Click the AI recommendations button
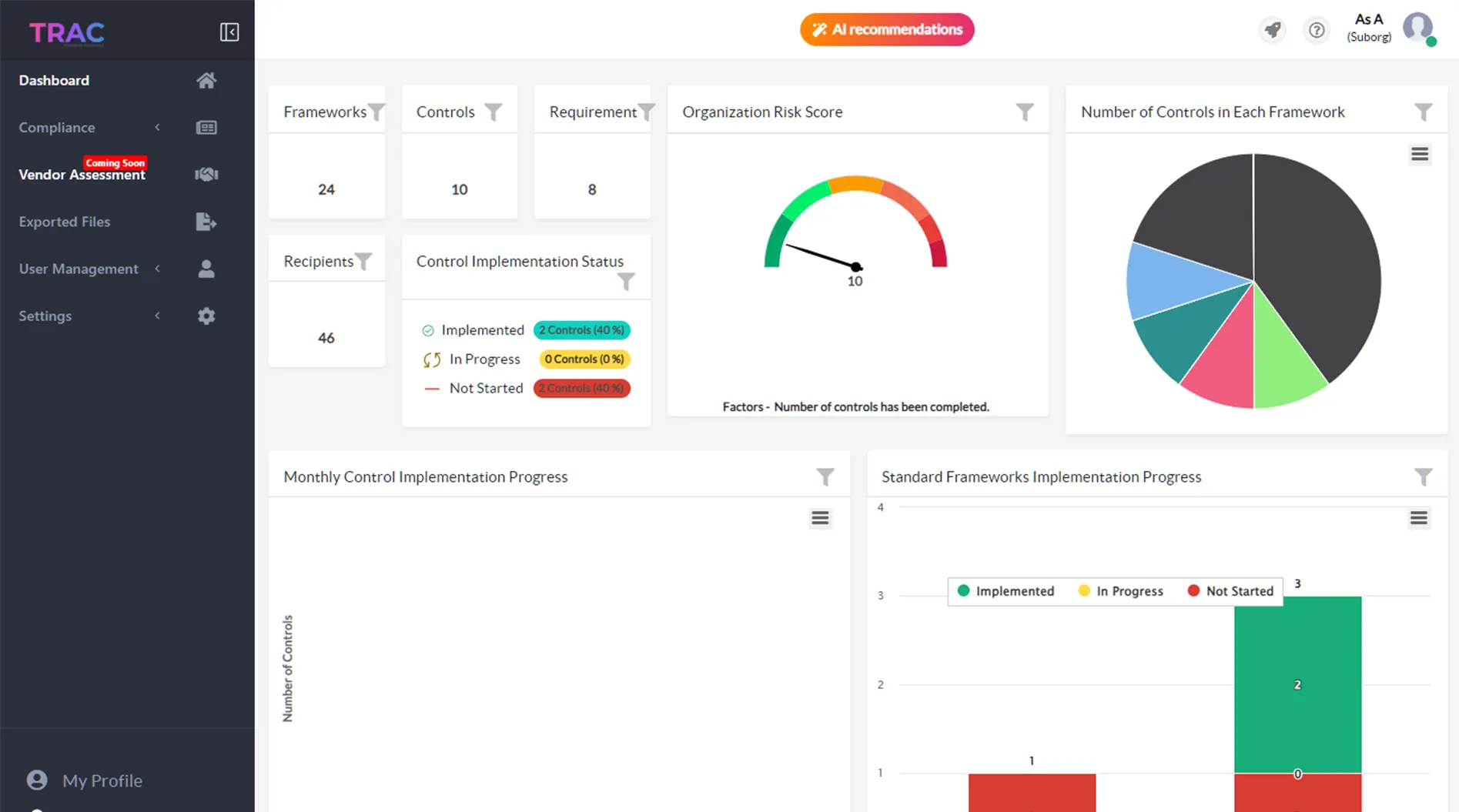The width and height of the screenshot is (1459, 812). pyautogui.click(x=887, y=29)
